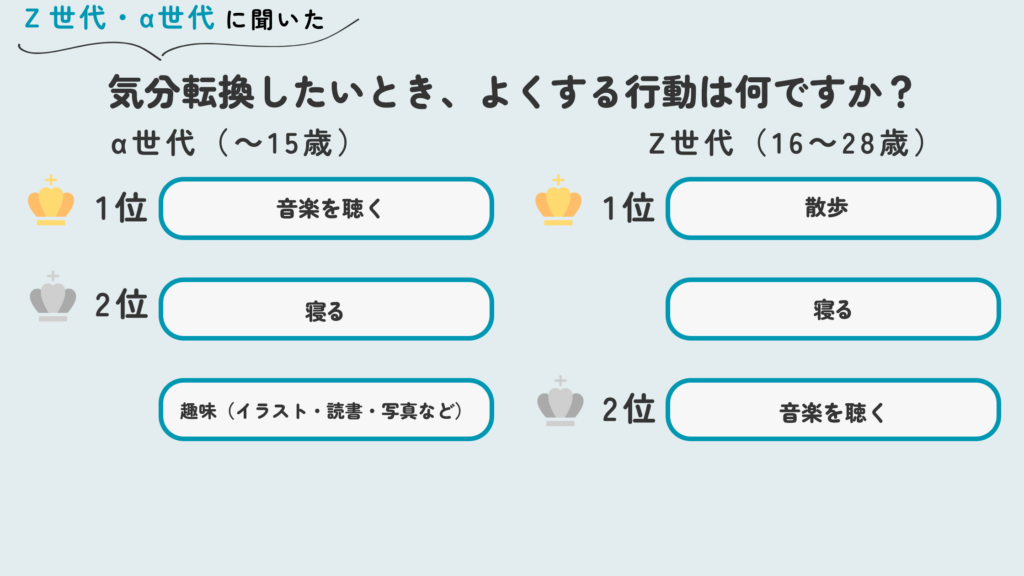Select the 寝る box under Z世代
The width and height of the screenshot is (1024, 576).
pos(833,309)
